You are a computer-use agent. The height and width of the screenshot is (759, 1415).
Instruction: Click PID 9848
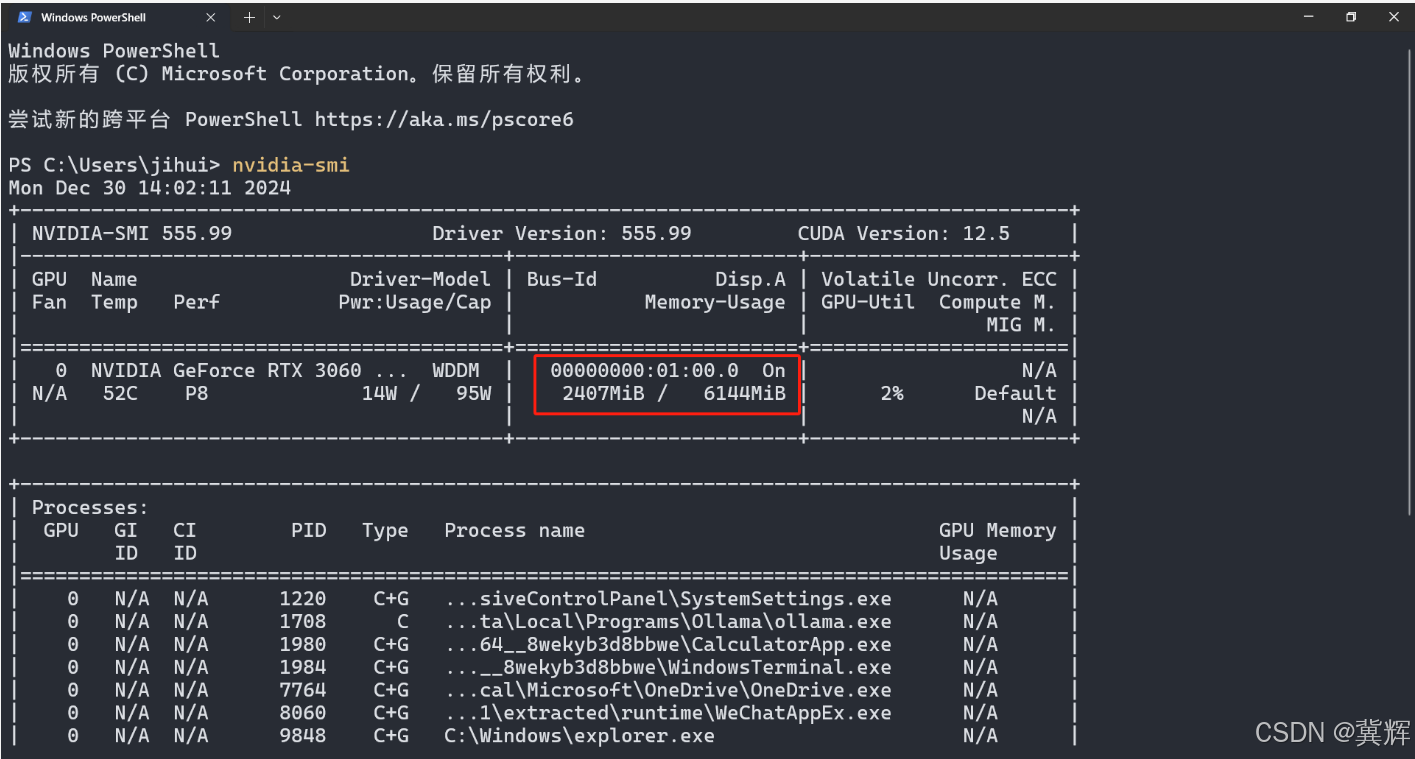point(303,736)
